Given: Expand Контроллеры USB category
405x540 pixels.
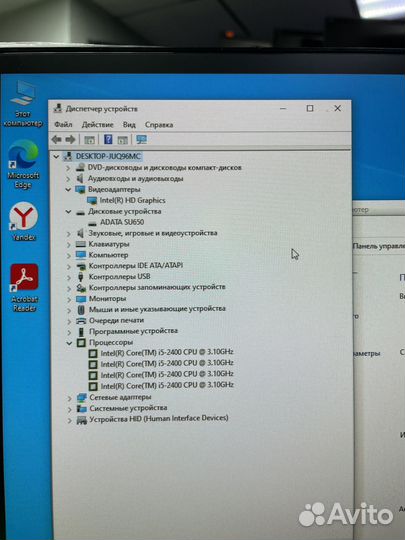Looking at the screenshot, I should [69, 277].
